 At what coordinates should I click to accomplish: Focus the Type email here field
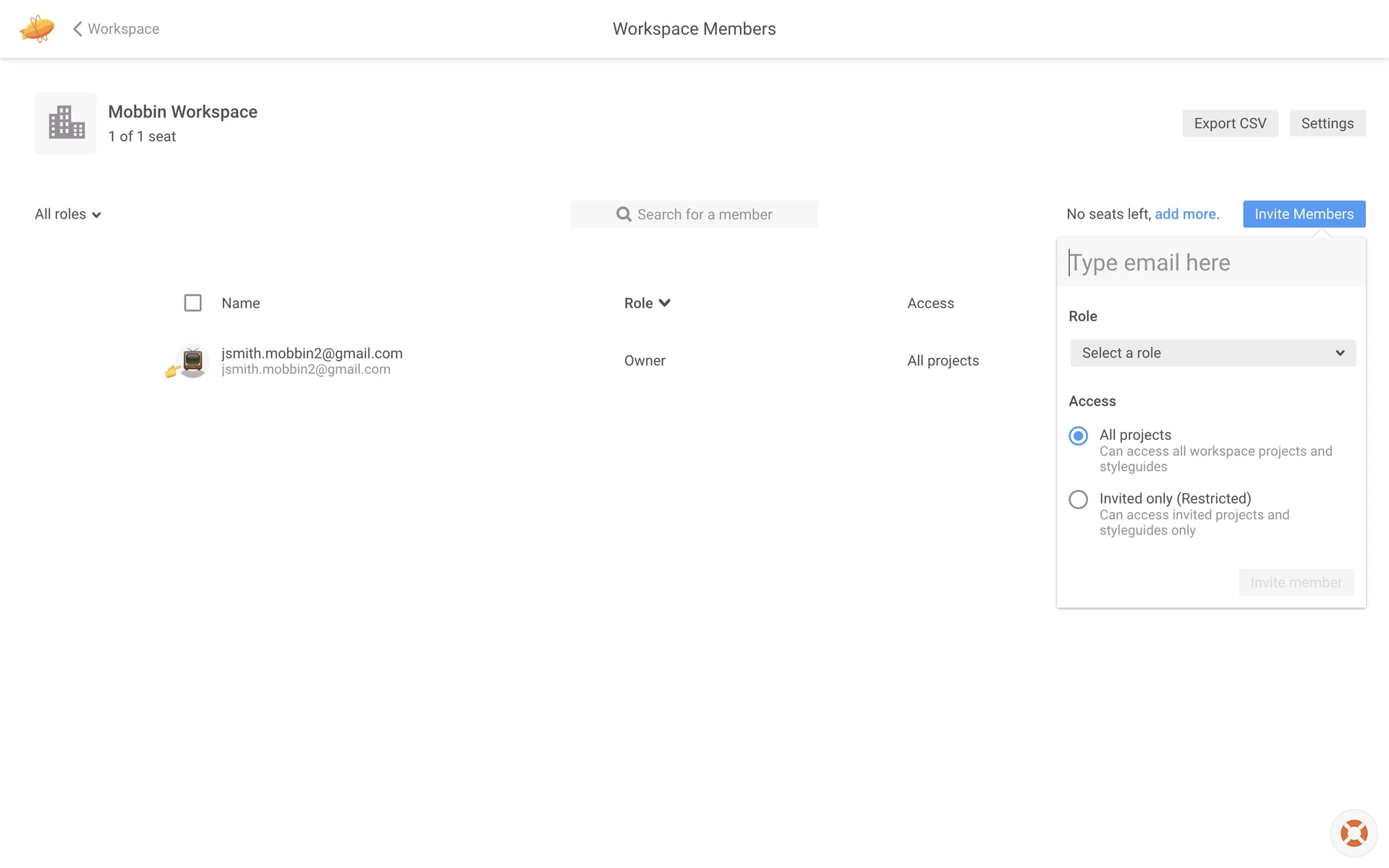pyautogui.click(x=1211, y=263)
